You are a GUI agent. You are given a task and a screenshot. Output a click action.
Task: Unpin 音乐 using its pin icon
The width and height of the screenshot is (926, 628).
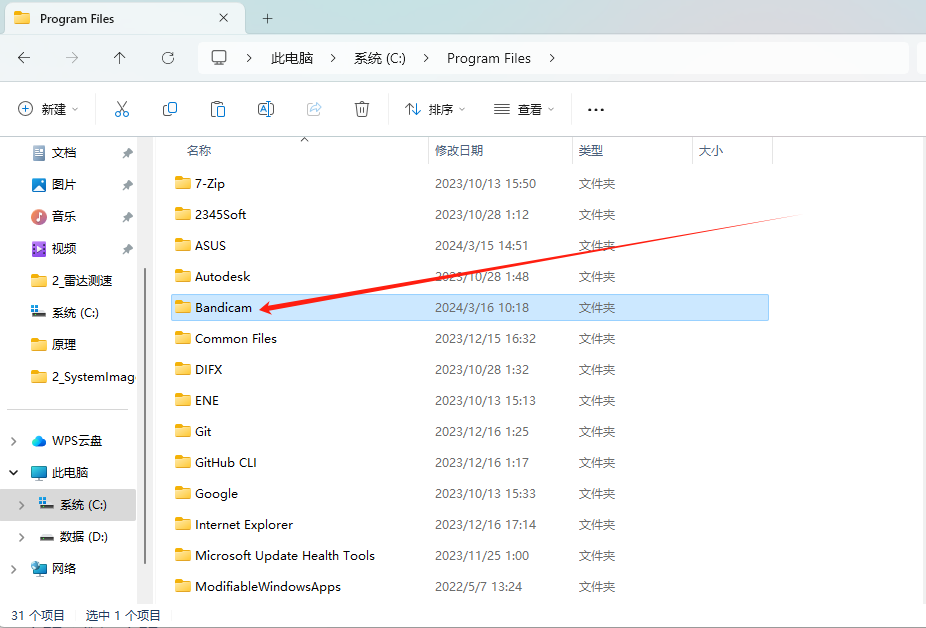pos(127,217)
